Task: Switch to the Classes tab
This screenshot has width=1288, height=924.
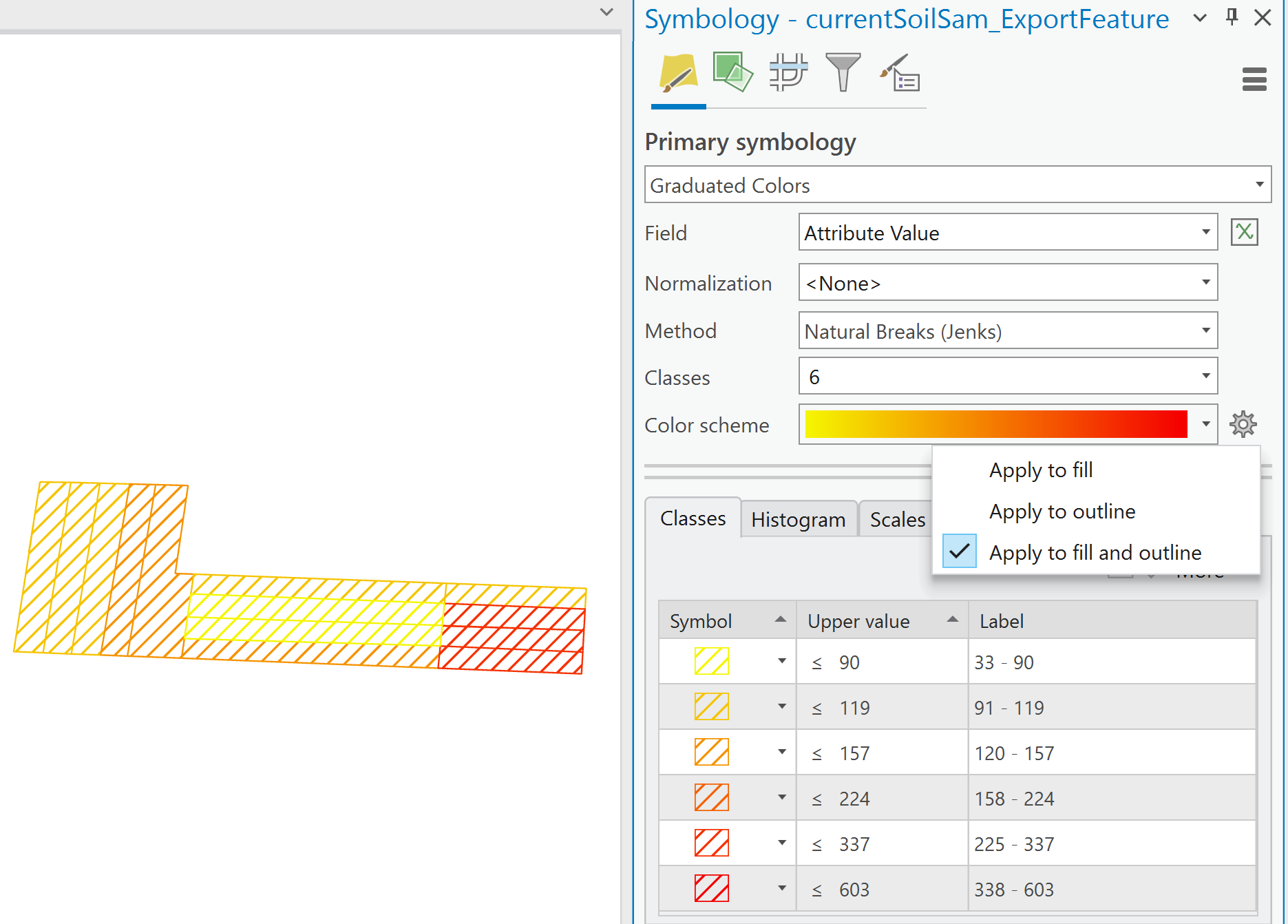Action: [x=693, y=518]
